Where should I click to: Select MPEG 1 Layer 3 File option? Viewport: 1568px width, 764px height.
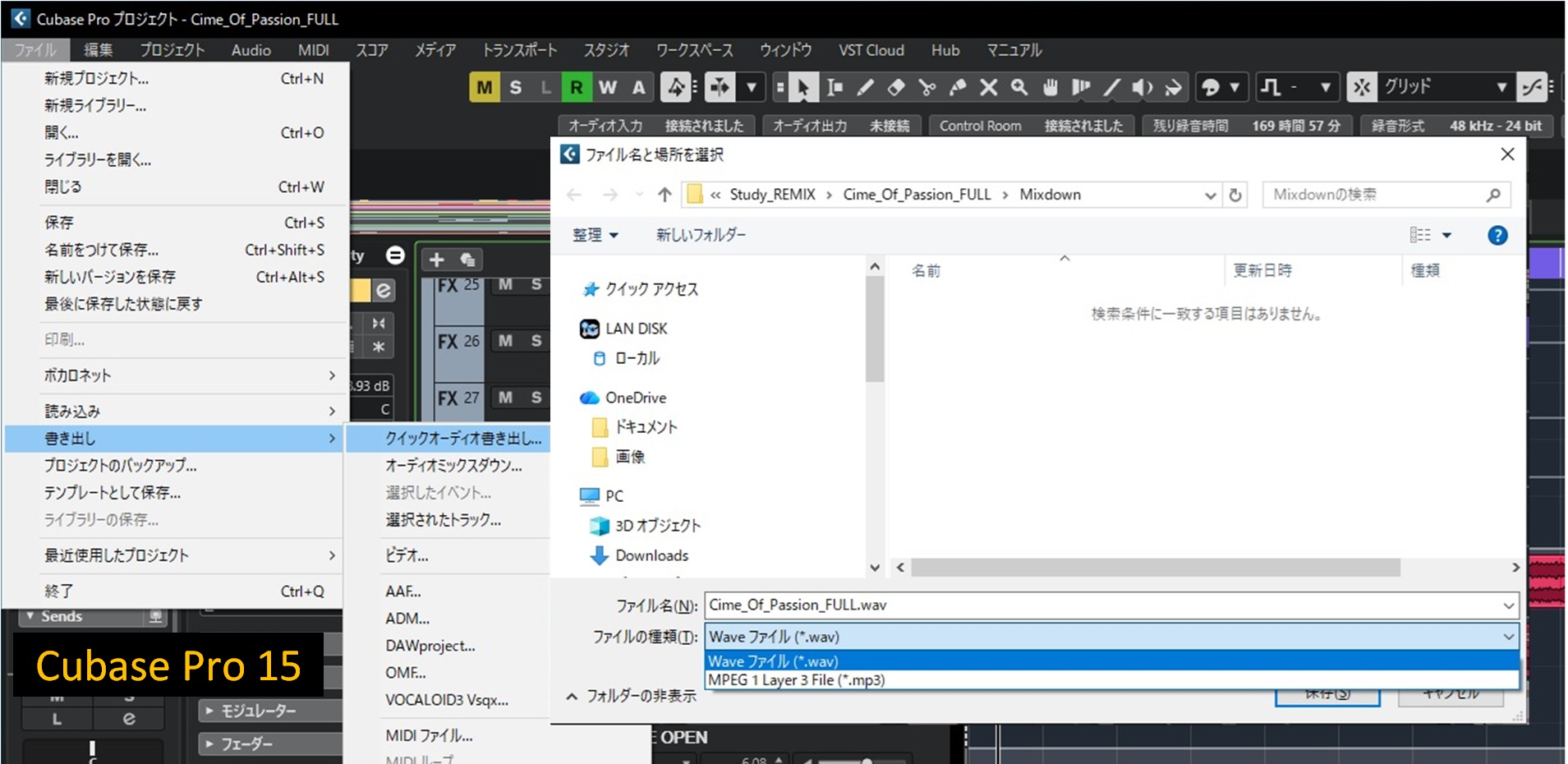point(797,680)
